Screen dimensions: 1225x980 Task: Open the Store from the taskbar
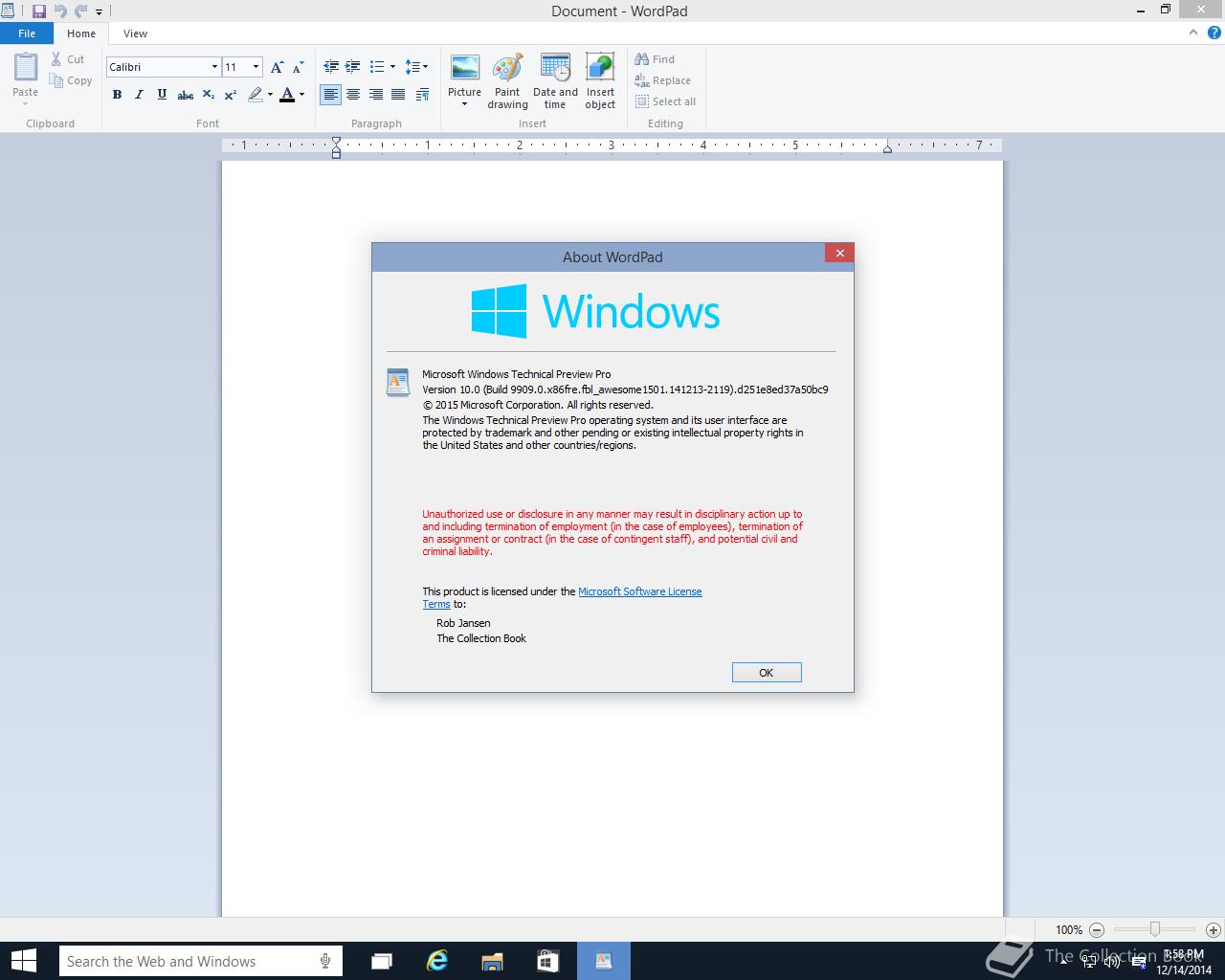point(547,961)
